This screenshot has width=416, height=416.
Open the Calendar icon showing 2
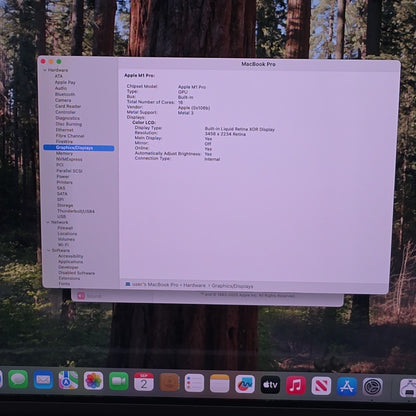[x=144, y=382]
